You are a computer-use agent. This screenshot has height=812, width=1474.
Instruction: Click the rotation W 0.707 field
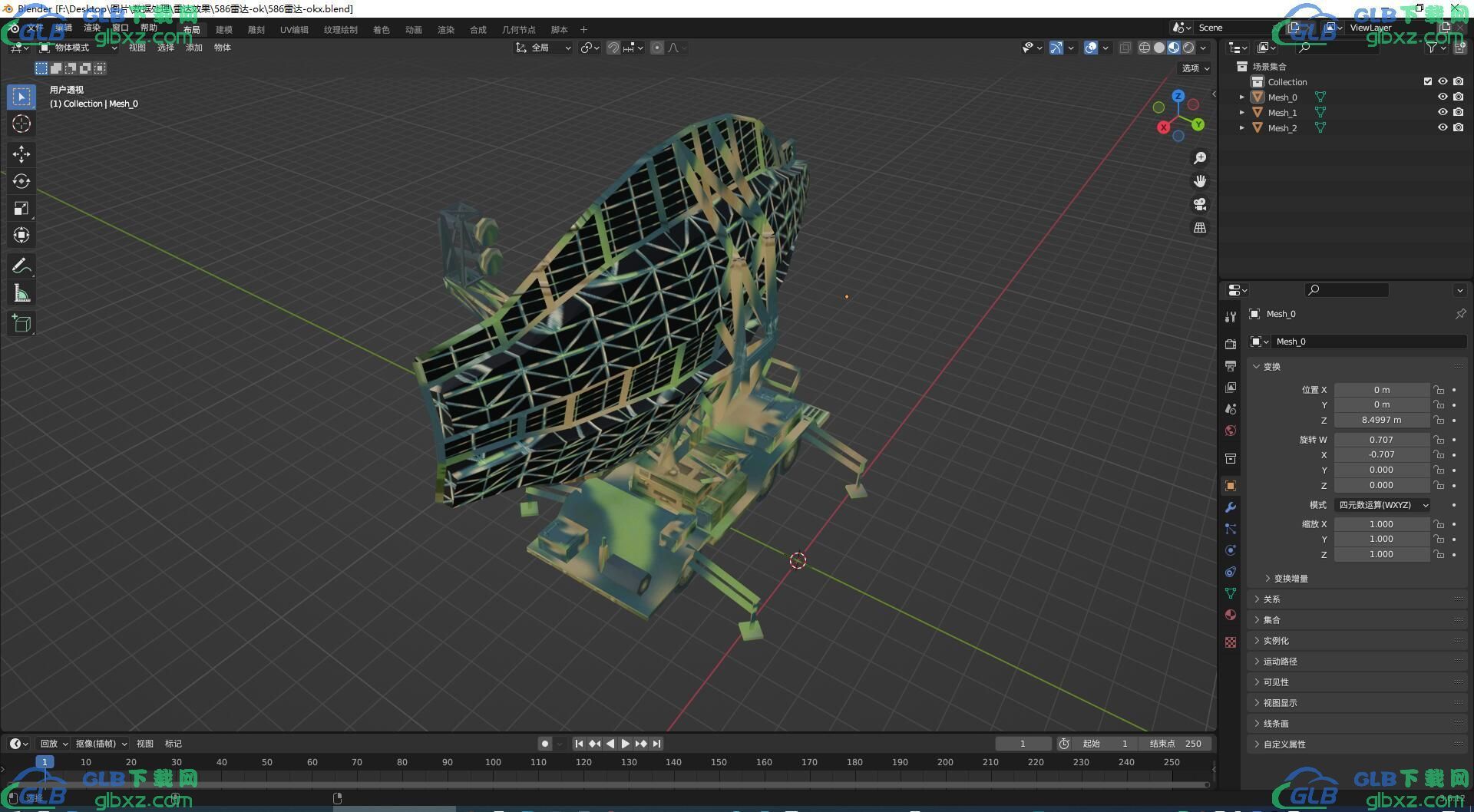click(1381, 440)
